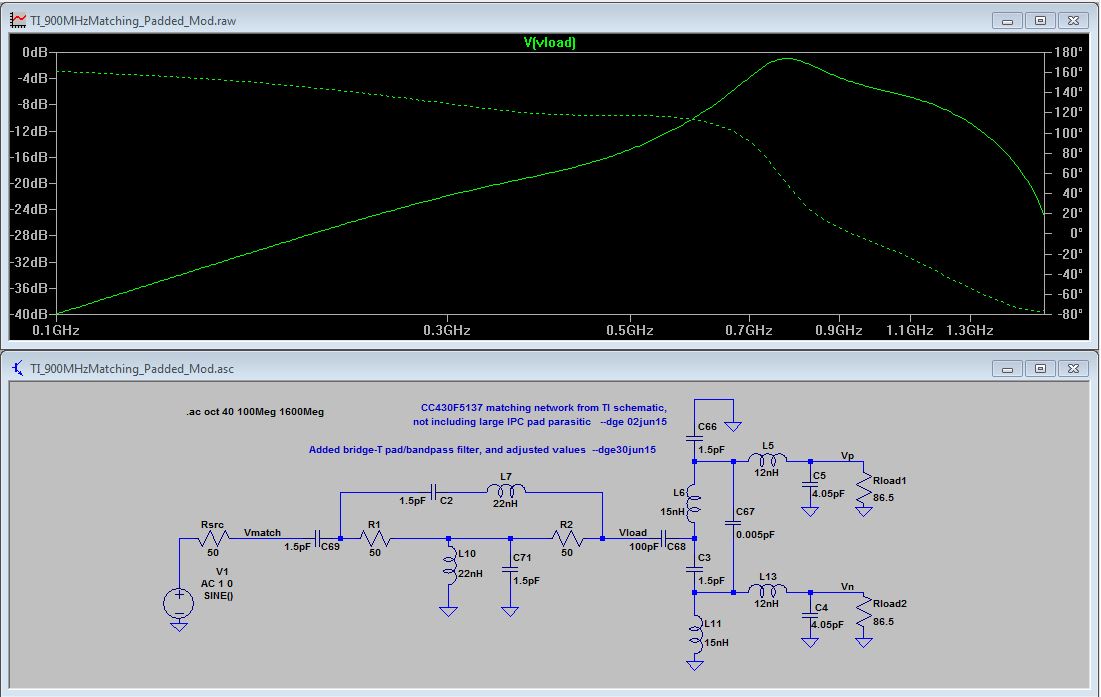Screen dimensions: 1101x697
Task: Click the .ac oct 40 100Meg 1600Meg directive
Action: (255, 412)
